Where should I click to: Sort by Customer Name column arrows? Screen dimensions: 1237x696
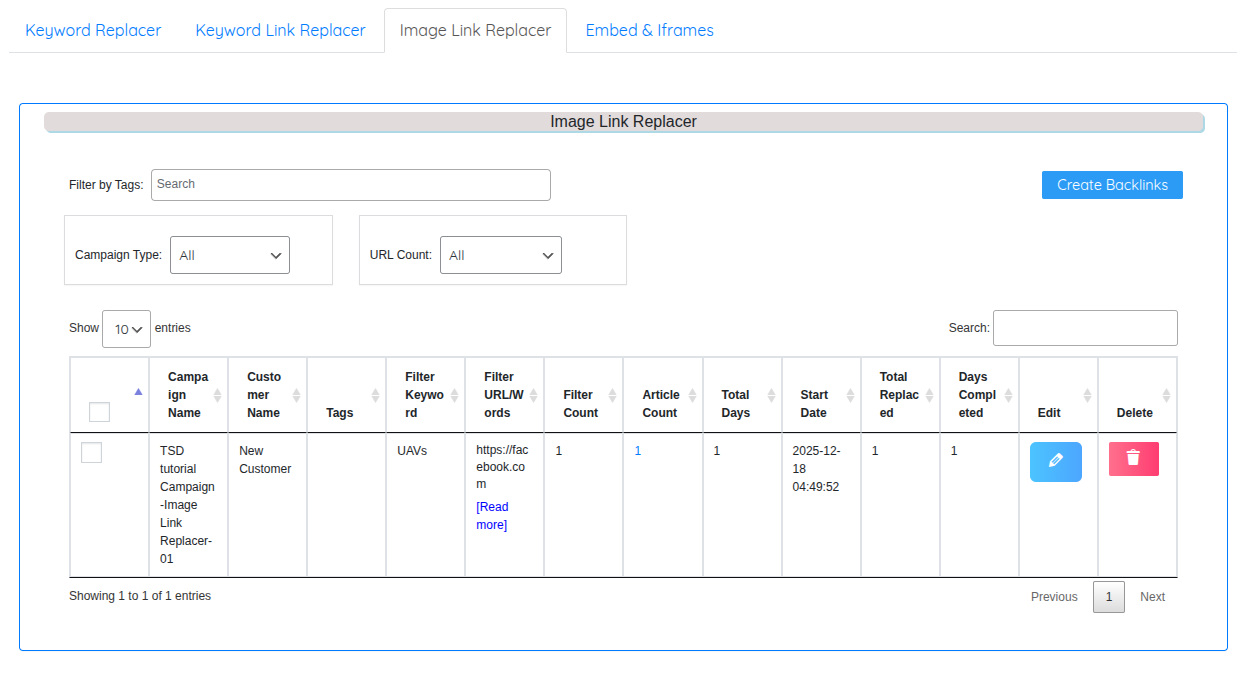click(x=296, y=395)
